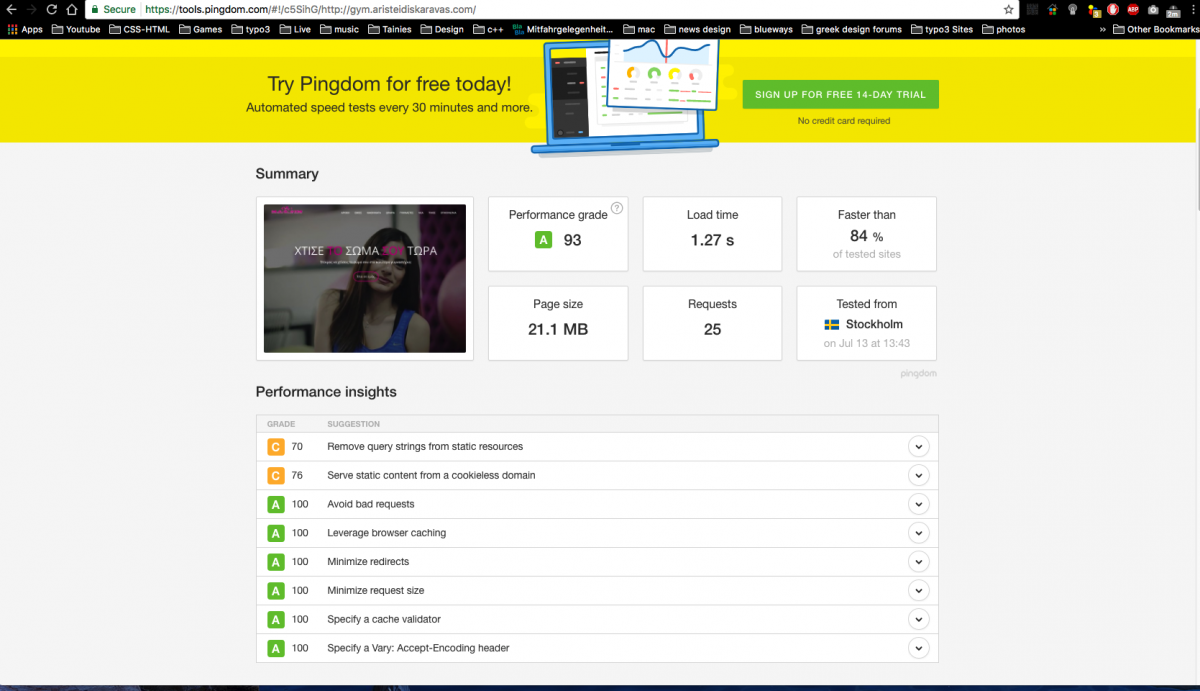
Task: Open the Chrome three-dot menu
Action: (1191, 9)
